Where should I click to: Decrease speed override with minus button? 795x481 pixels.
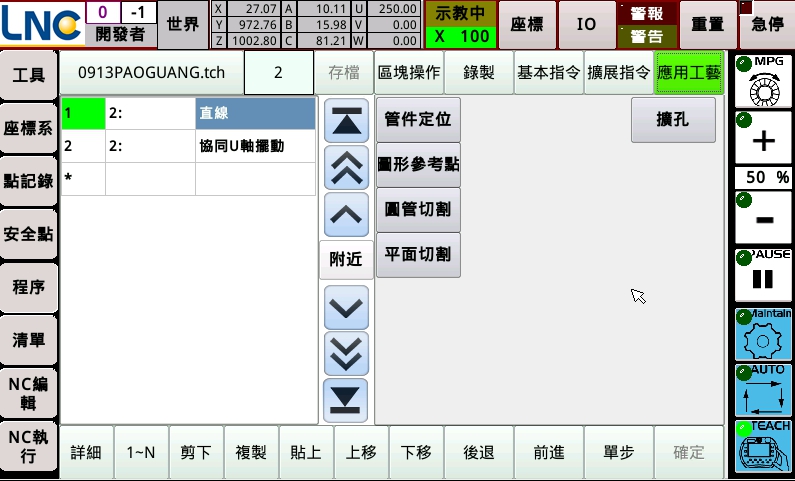(763, 218)
